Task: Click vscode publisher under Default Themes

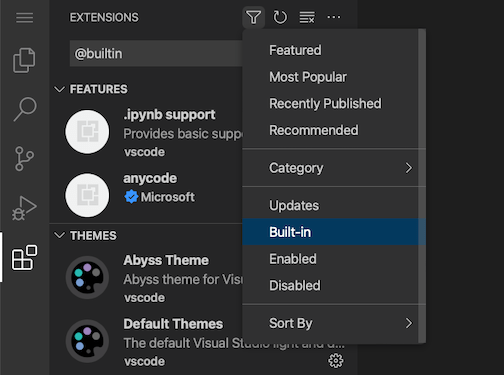Action: [144, 361]
